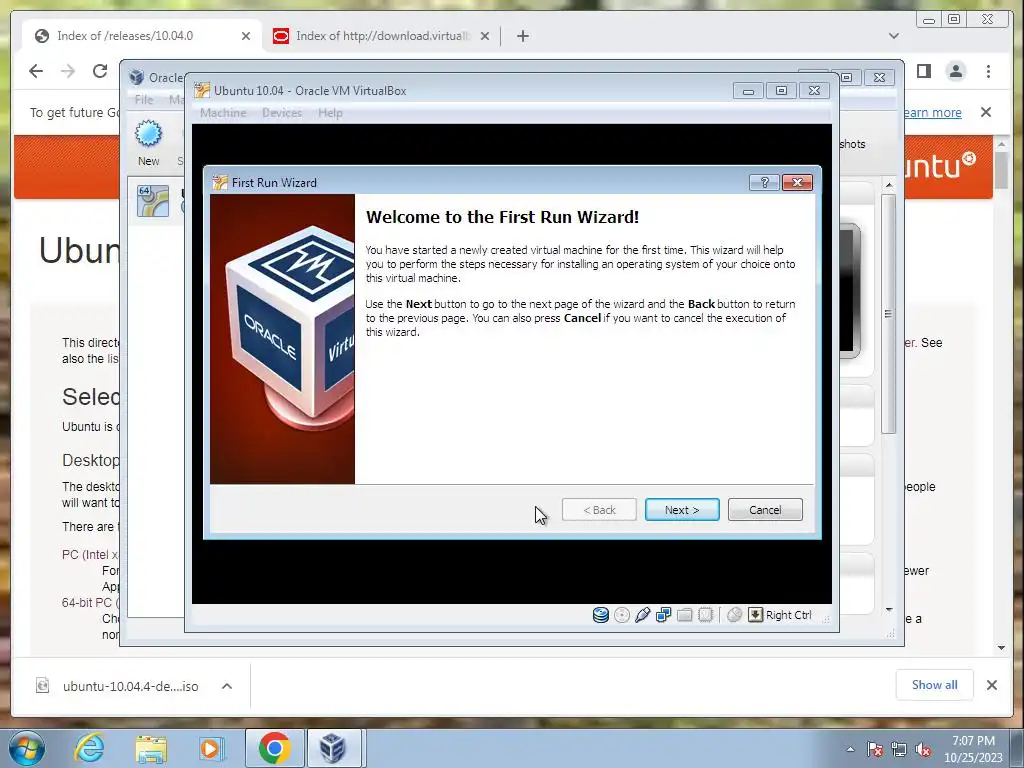Open the File menu in VirtualBox Manager

click(x=144, y=100)
